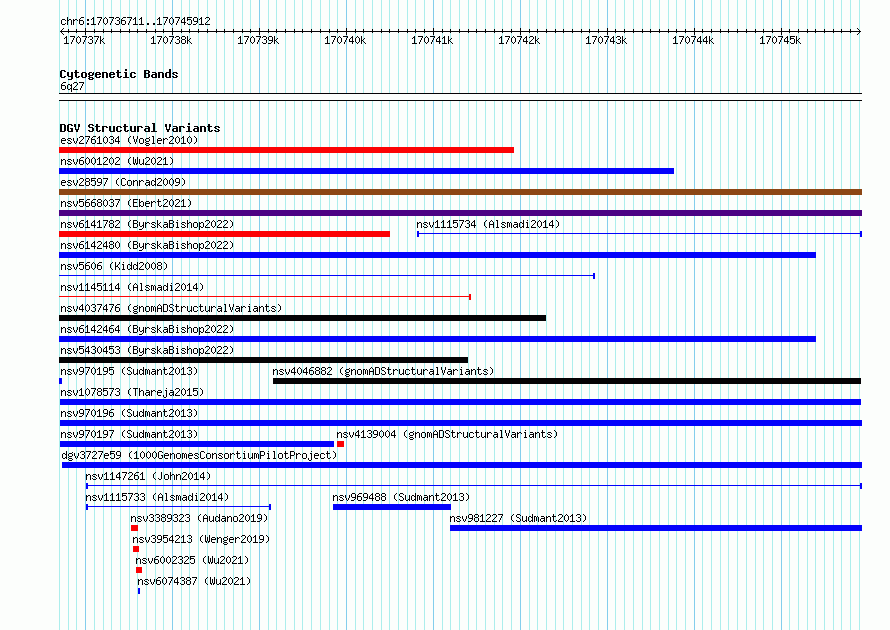The width and height of the screenshot is (890, 630).
Task: Open nsv1078573 (Thareja2015) label
Action: pos(132,392)
